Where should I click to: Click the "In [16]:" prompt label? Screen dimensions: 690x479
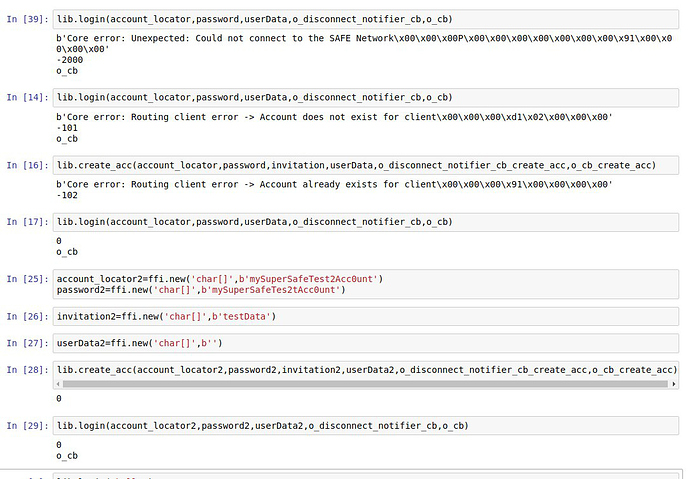click(x=27, y=163)
